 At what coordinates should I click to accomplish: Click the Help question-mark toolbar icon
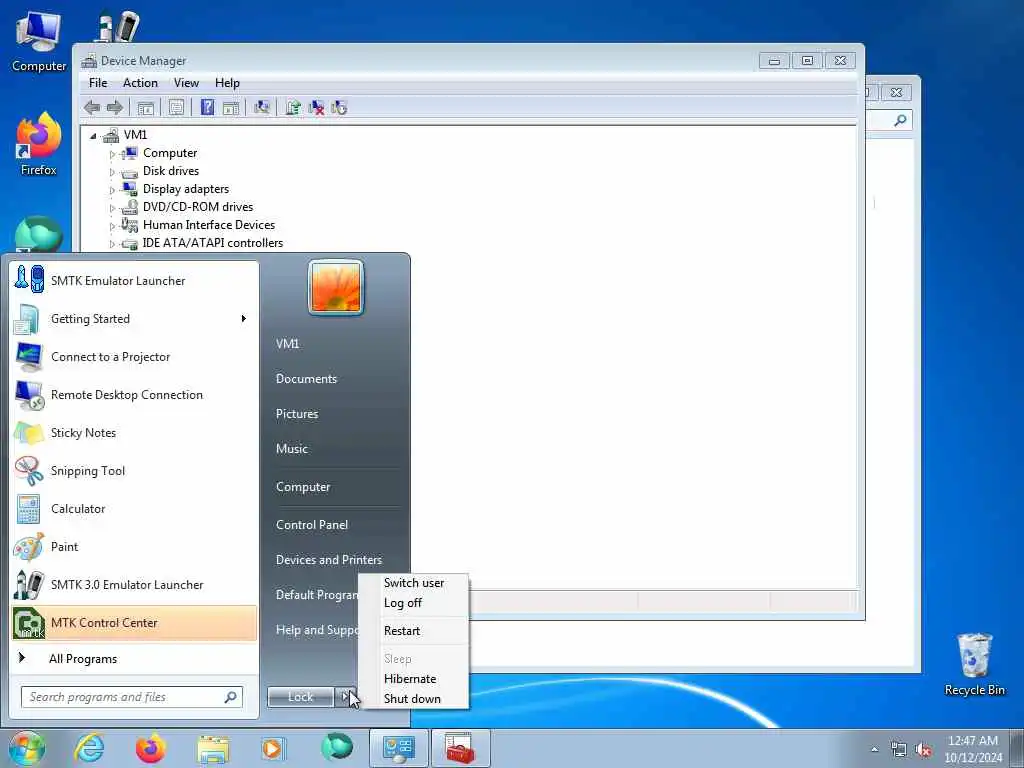(x=207, y=107)
